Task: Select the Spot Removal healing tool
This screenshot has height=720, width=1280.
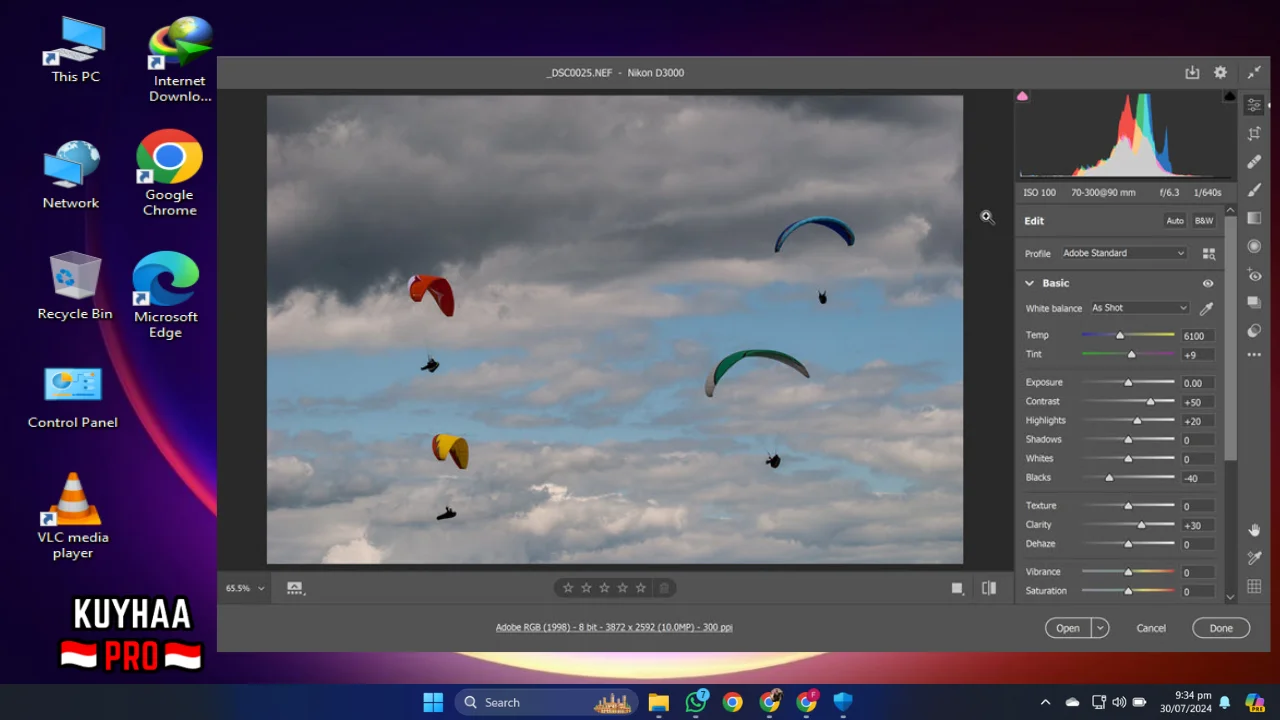Action: click(x=1254, y=161)
